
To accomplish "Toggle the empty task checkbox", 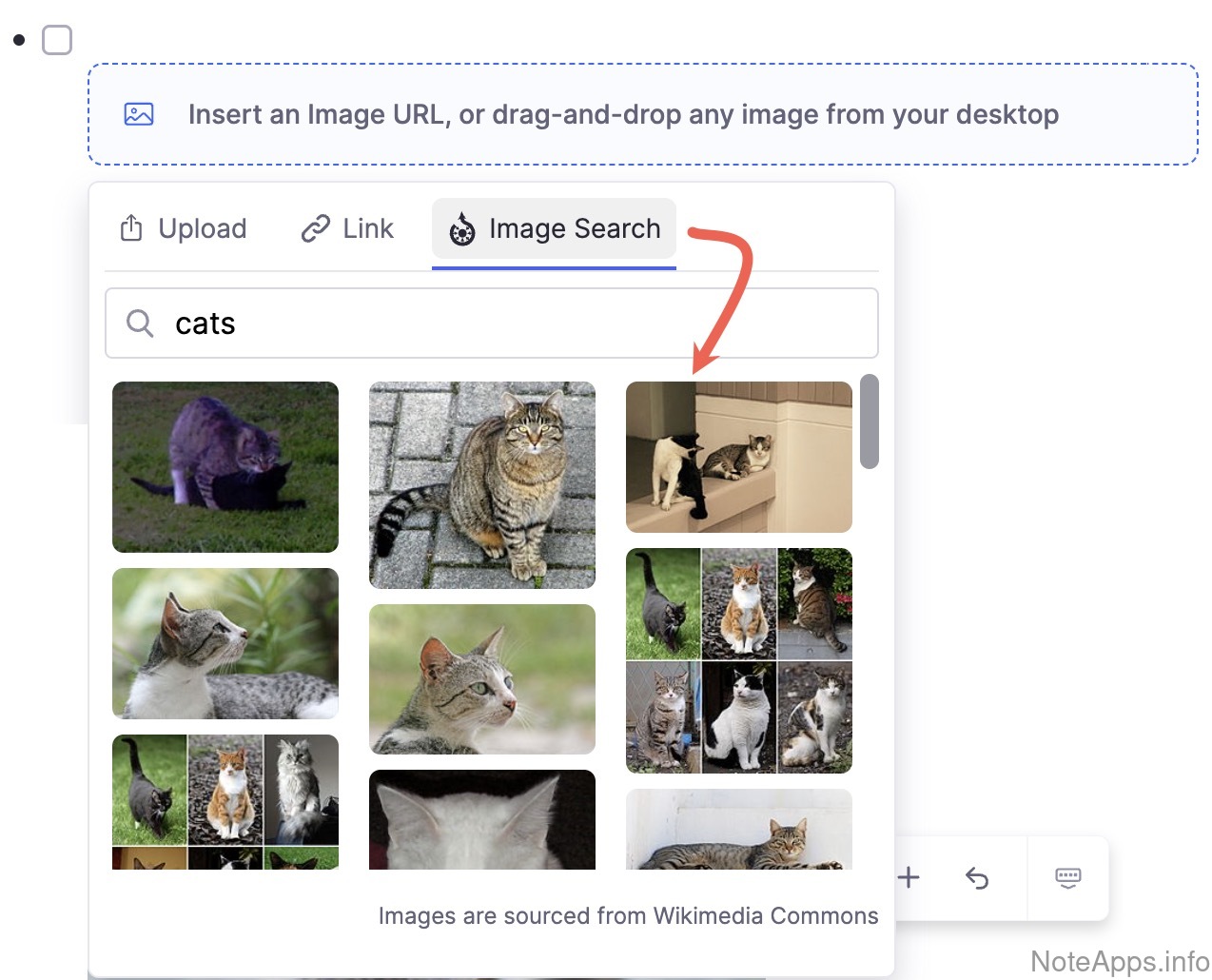I will pos(57,40).
